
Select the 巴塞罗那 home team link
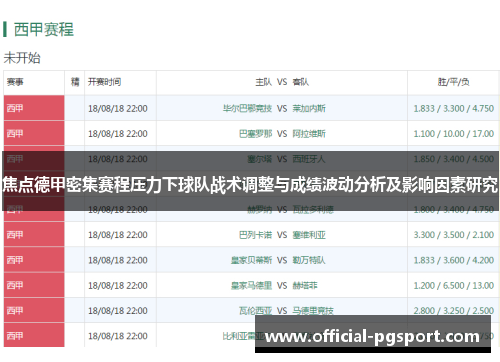pos(255,134)
